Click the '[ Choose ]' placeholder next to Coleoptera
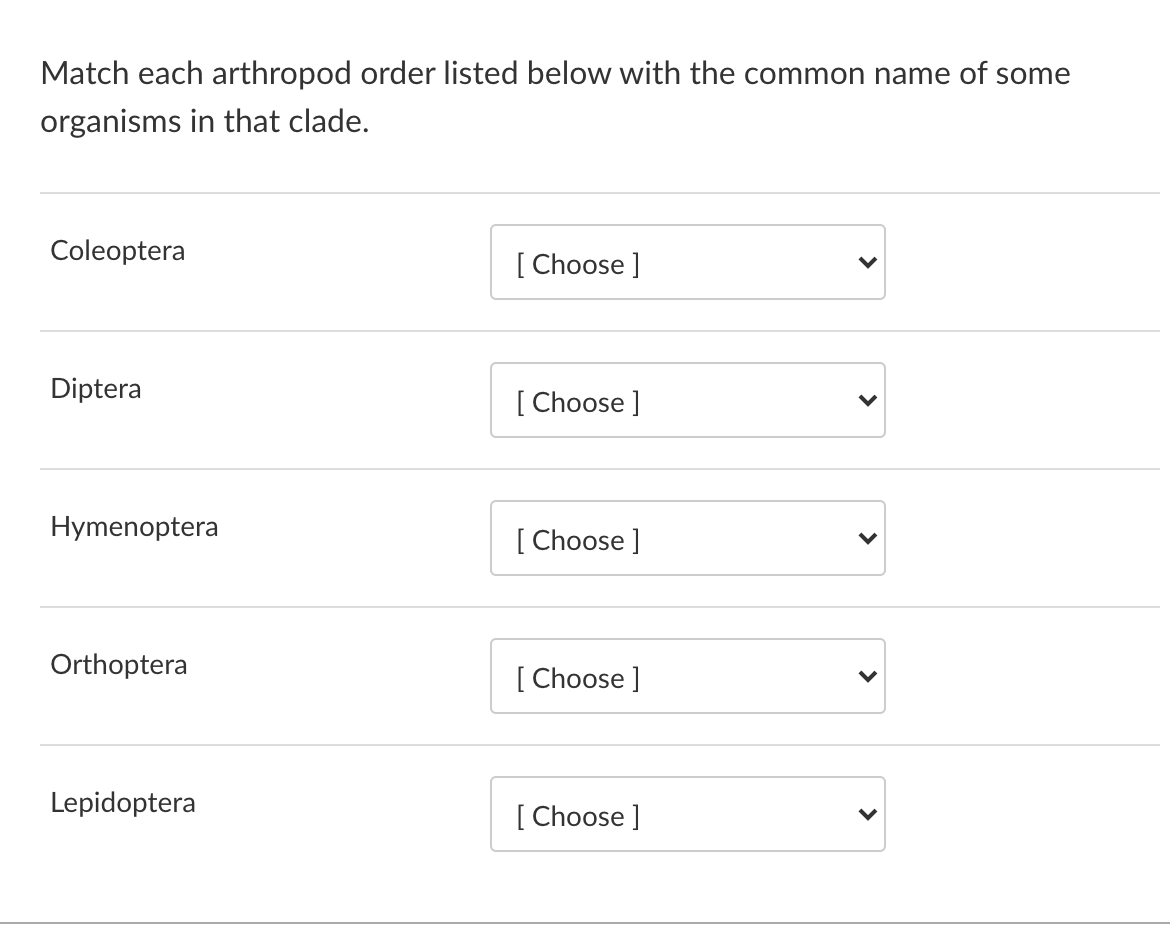 (577, 264)
